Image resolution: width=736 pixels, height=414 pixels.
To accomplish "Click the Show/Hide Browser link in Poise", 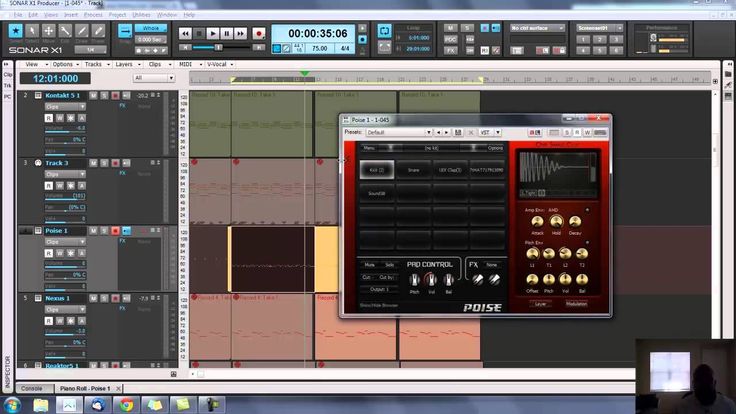I will [379, 306].
